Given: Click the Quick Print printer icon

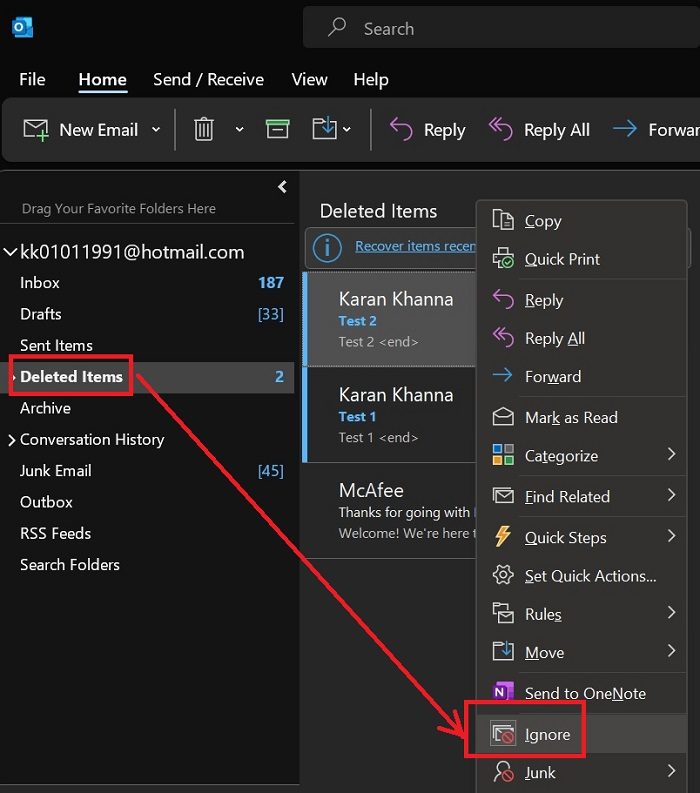Looking at the screenshot, I should (504, 259).
